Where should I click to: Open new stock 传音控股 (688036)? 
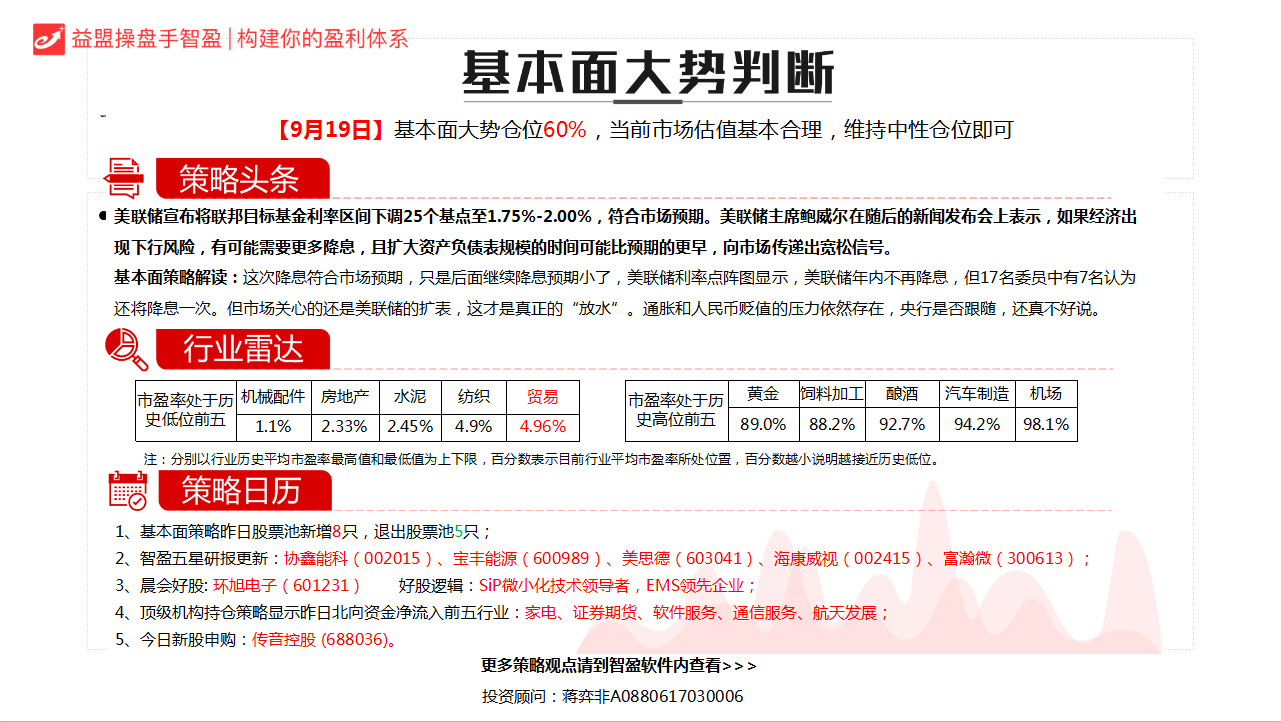pyautogui.click(x=322, y=639)
